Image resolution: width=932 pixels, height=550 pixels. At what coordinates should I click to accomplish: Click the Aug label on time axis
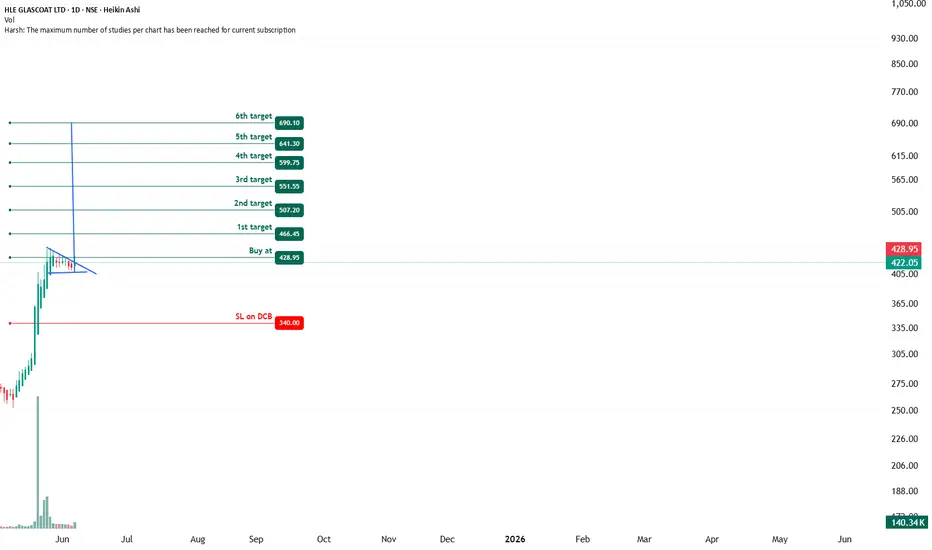197,539
